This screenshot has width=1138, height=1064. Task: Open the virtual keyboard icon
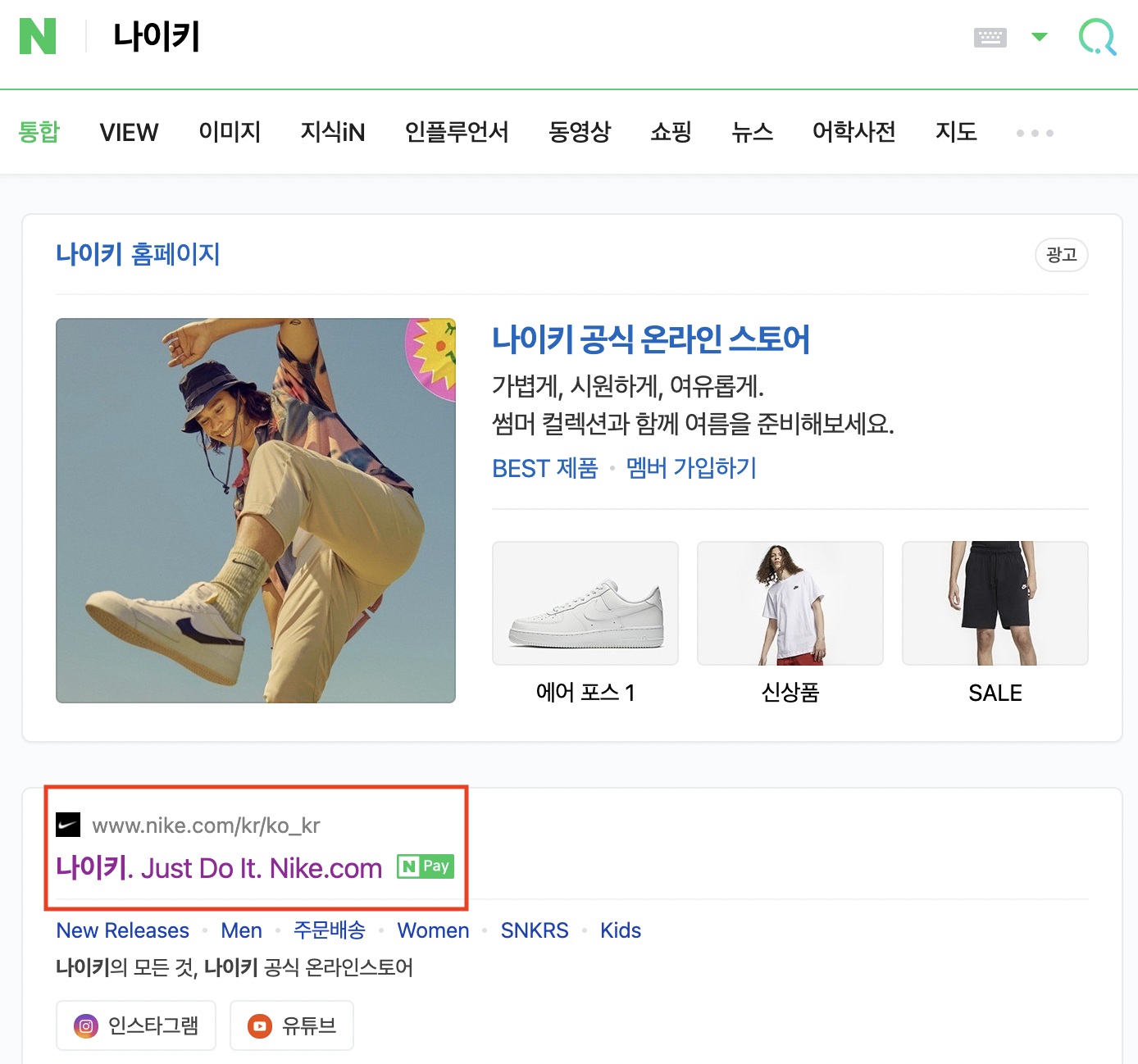(x=990, y=37)
